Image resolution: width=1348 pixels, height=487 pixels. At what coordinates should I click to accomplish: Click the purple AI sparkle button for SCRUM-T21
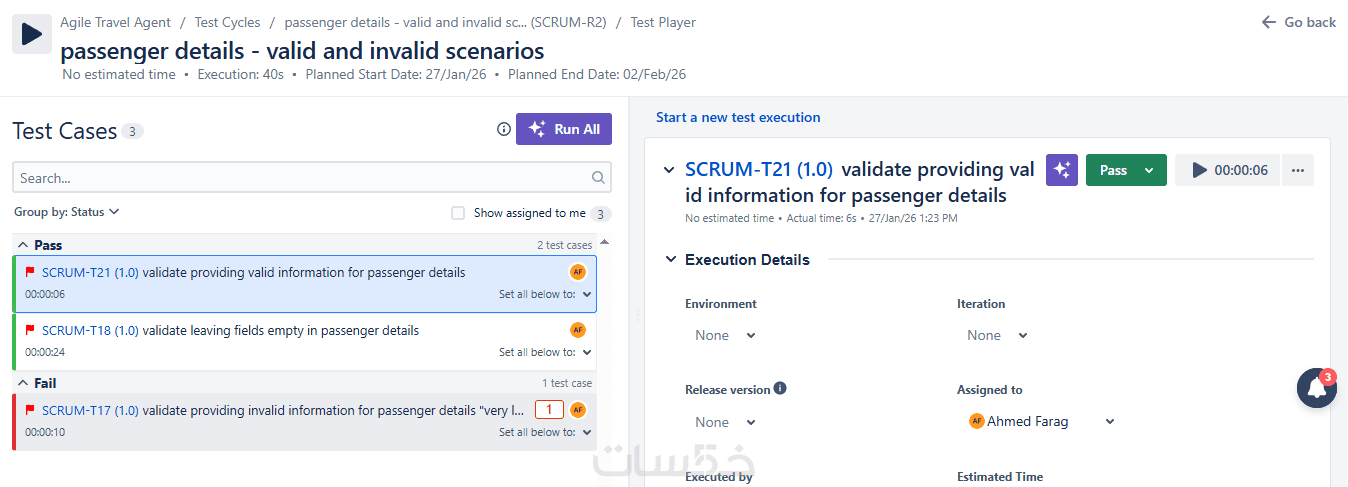(1062, 170)
